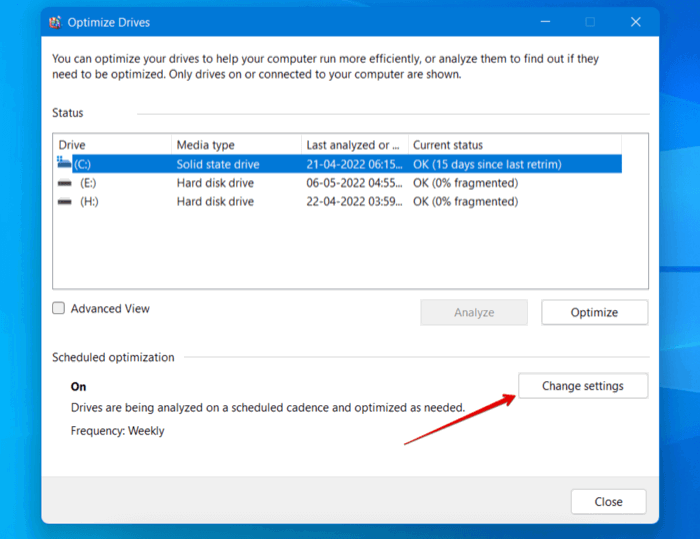Click the H: row 'Hard disk drive' cell
The width and height of the screenshot is (700, 539).
click(215, 201)
